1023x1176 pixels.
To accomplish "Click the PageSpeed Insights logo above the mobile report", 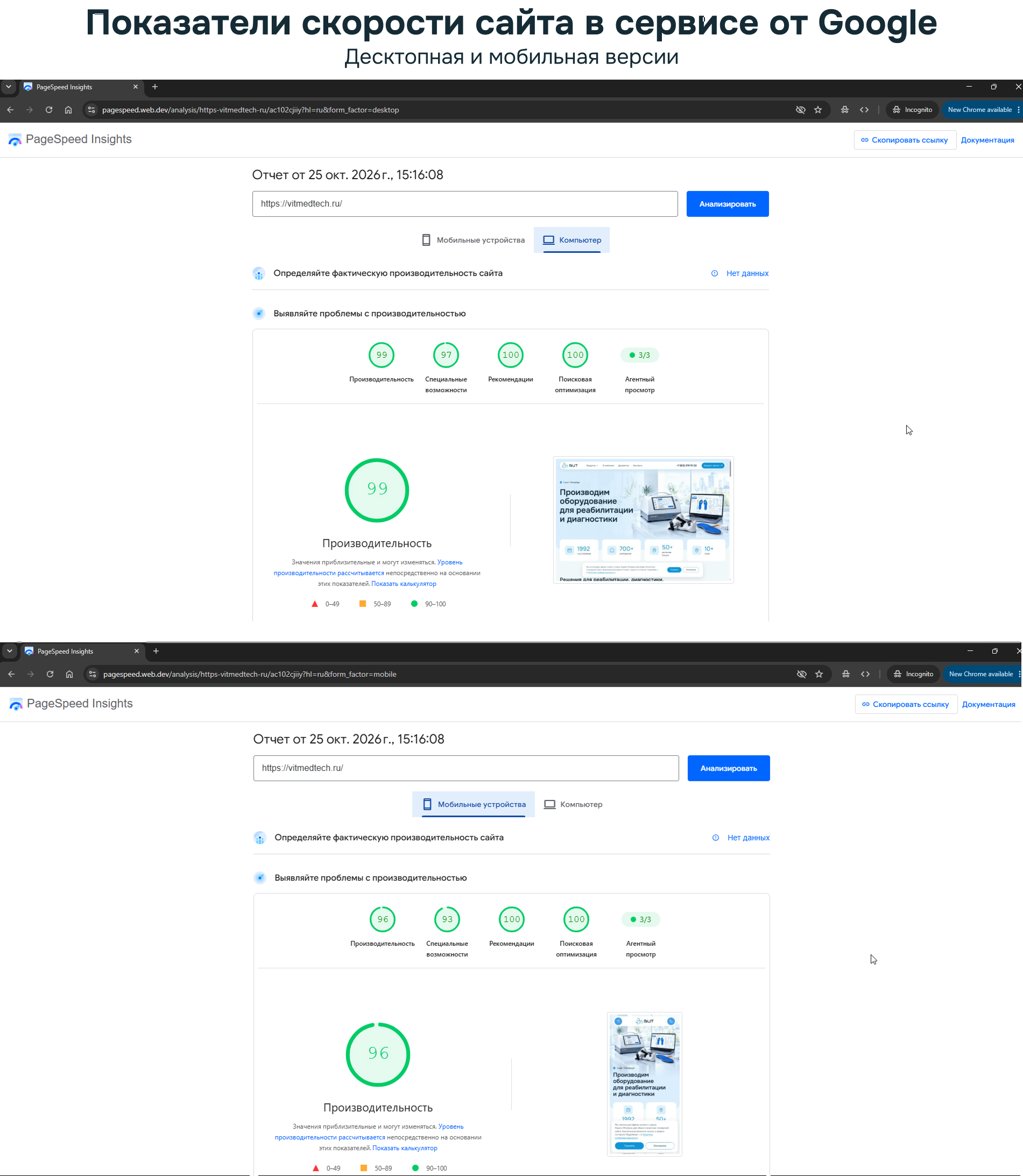I will 72,704.
